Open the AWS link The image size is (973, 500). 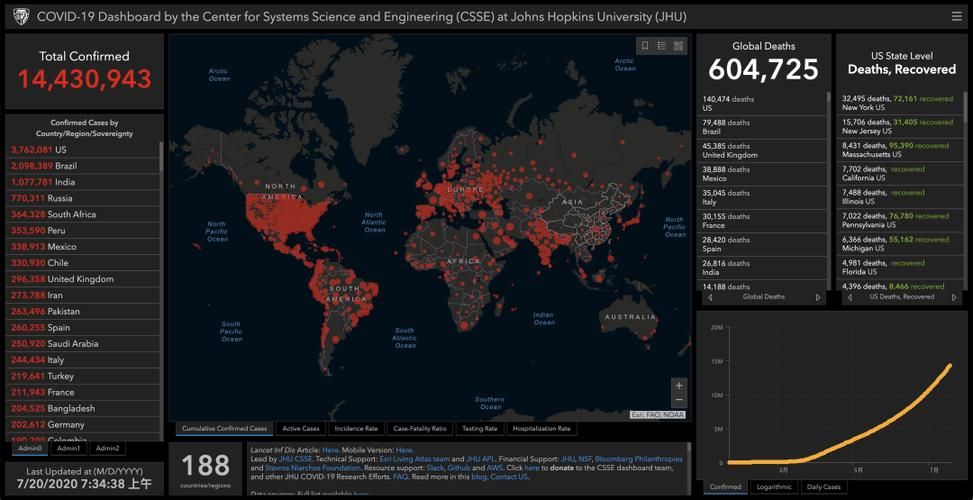click(494, 468)
